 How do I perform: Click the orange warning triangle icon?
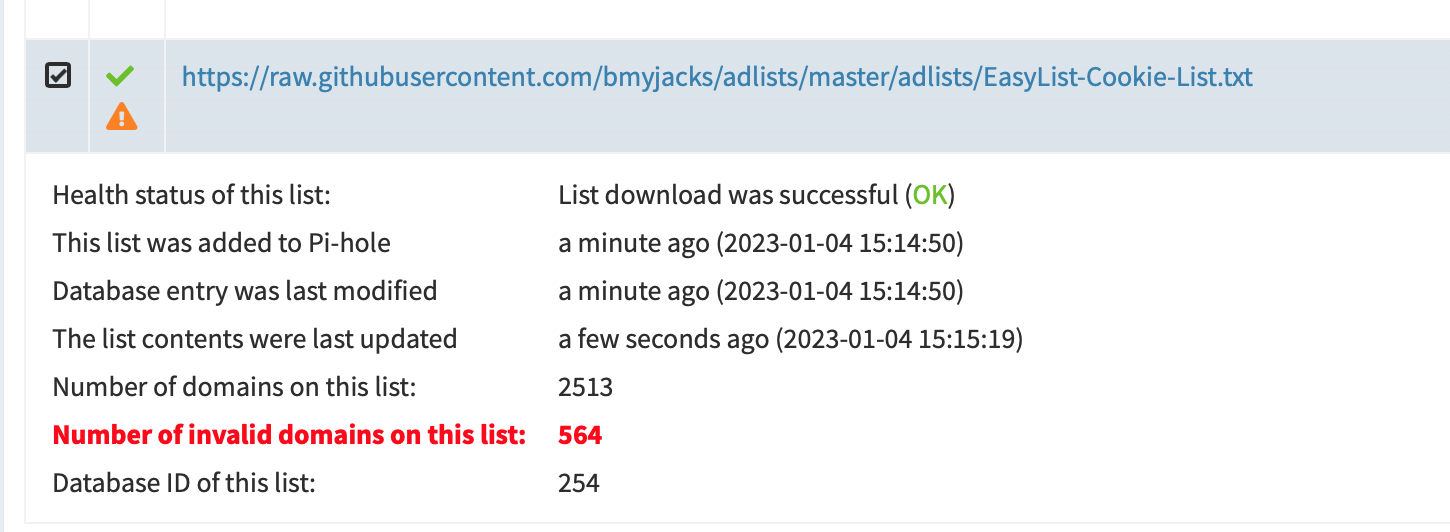click(122, 116)
